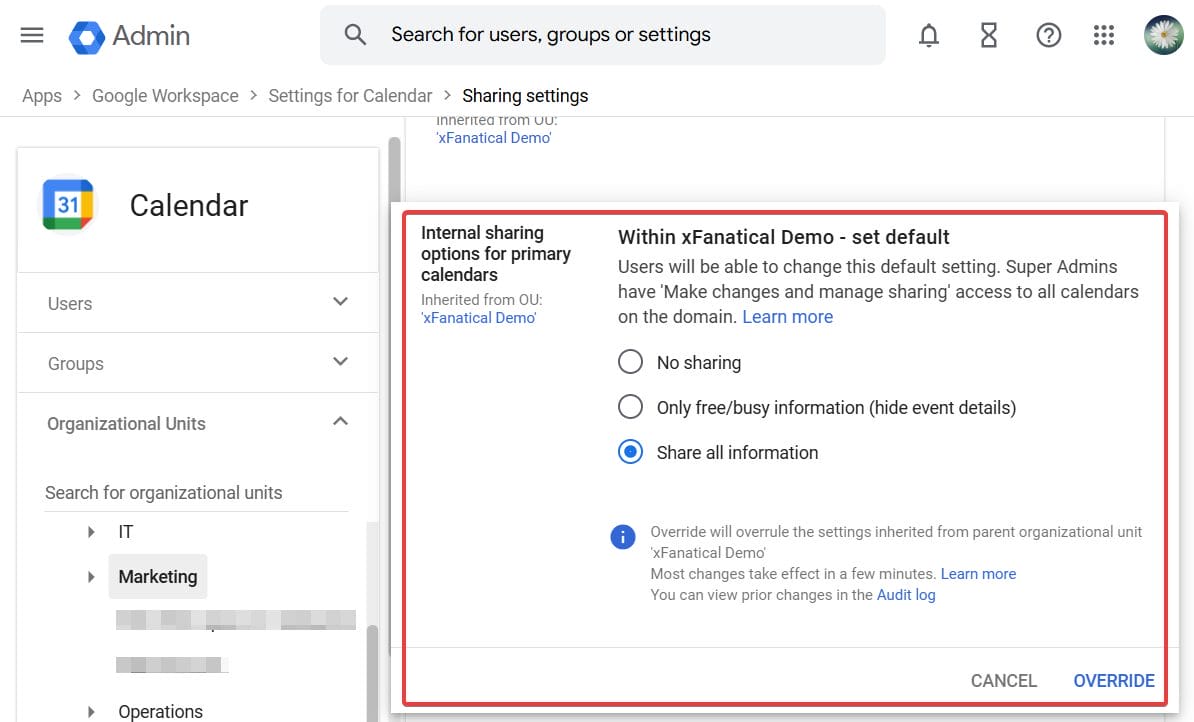Open the account profile avatar

1164,35
